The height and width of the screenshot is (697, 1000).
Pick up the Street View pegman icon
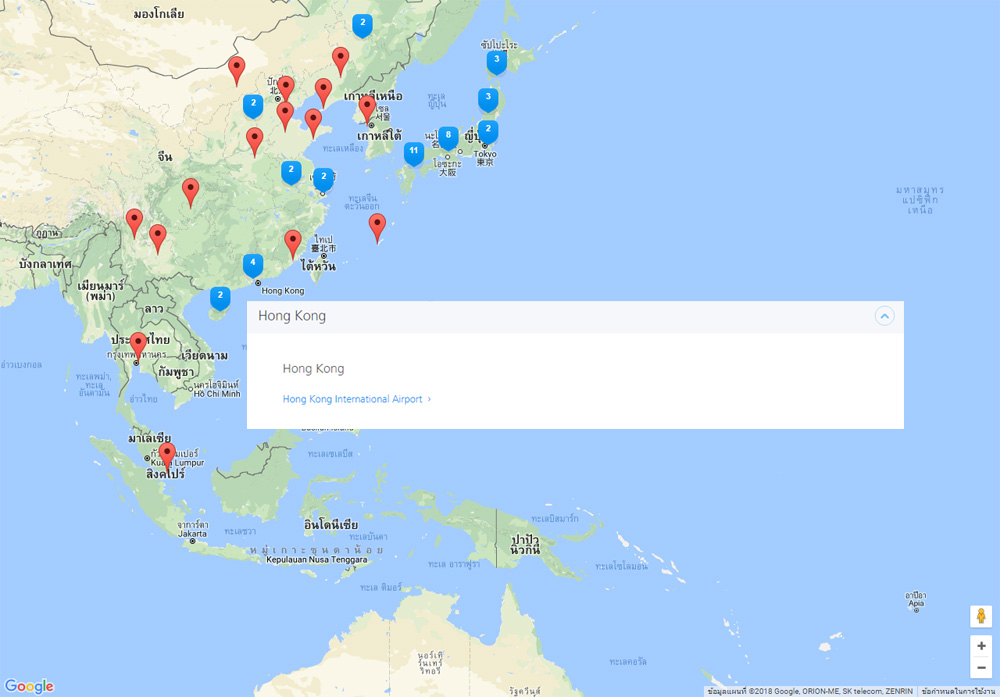point(981,616)
